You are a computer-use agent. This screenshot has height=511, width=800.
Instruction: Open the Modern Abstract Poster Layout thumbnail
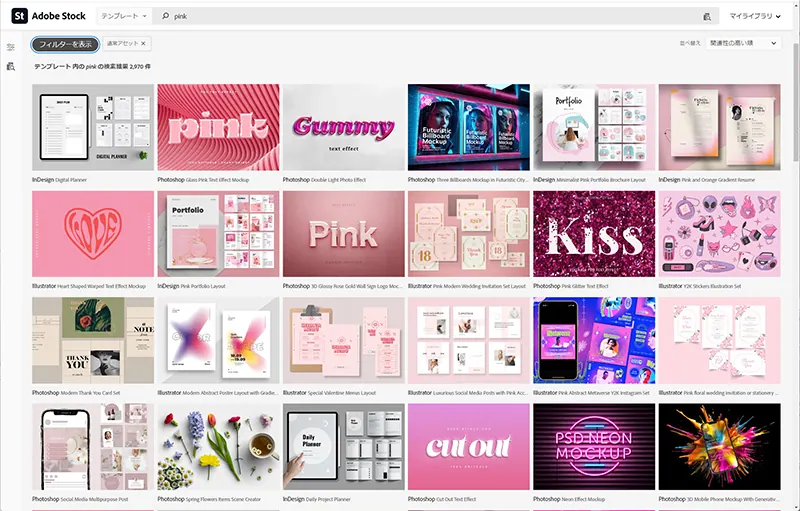click(x=218, y=340)
